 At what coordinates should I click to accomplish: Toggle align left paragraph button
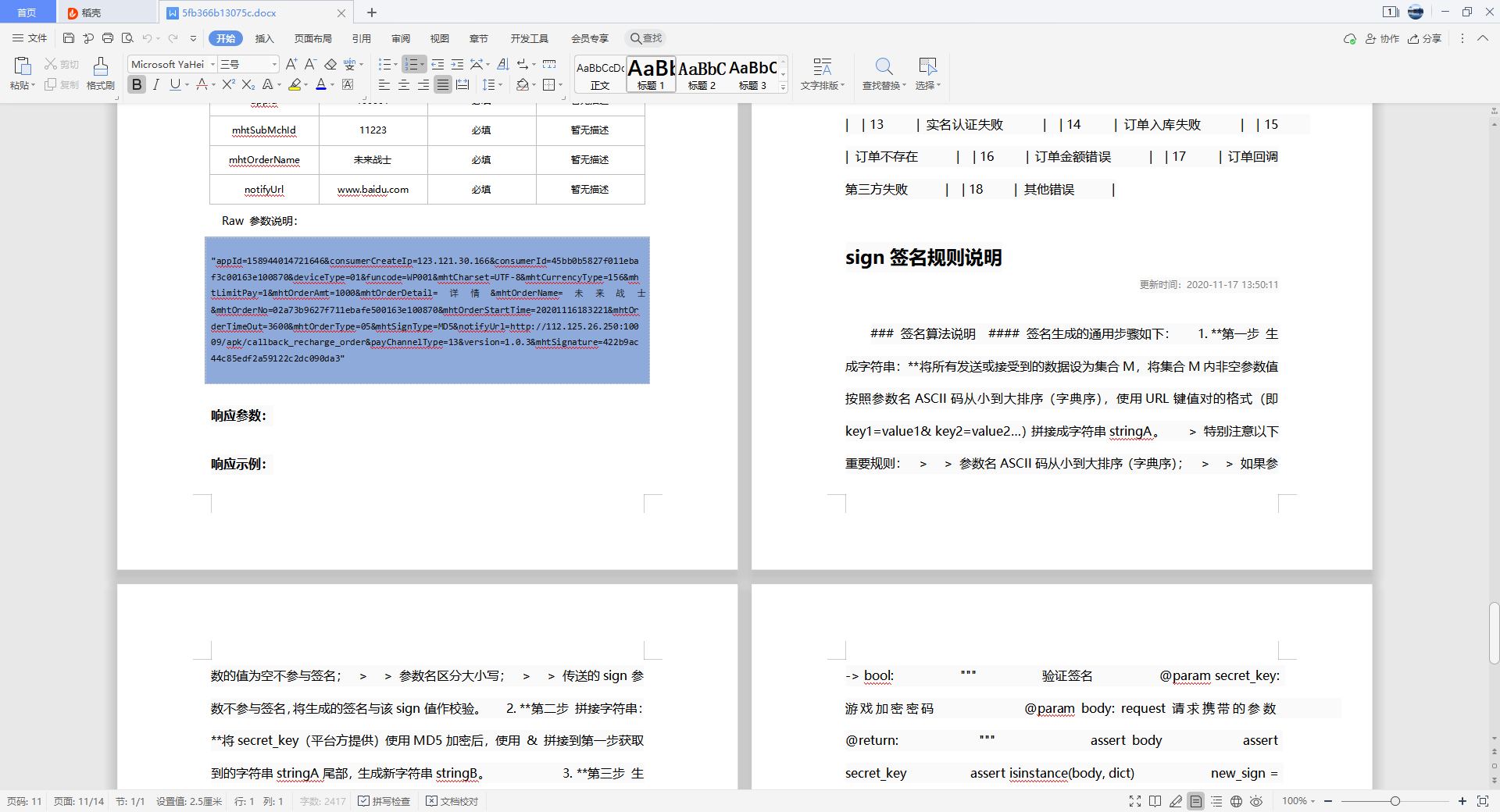[x=384, y=84]
